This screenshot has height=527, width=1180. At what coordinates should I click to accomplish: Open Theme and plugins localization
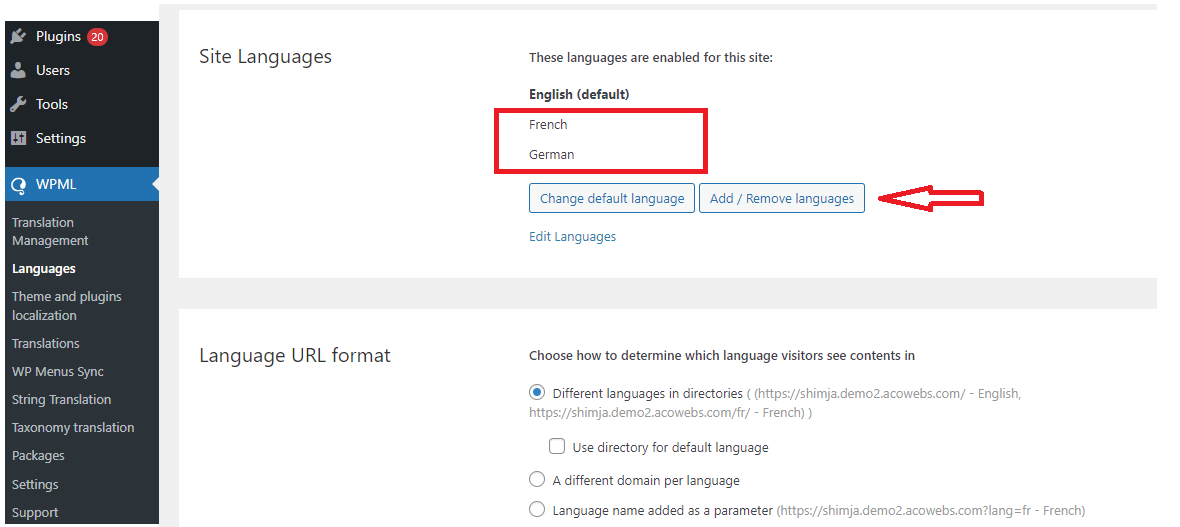[x=67, y=306]
